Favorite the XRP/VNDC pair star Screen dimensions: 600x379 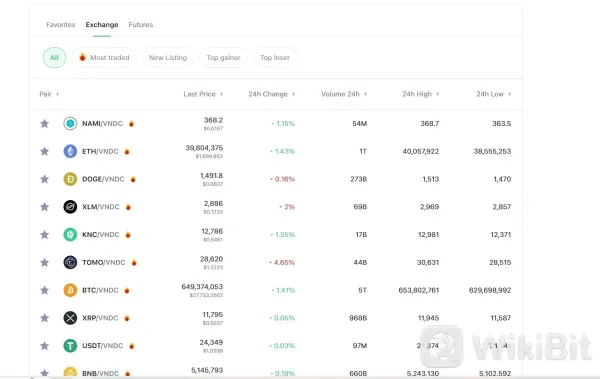pyautogui.click(x=44, y=318)
